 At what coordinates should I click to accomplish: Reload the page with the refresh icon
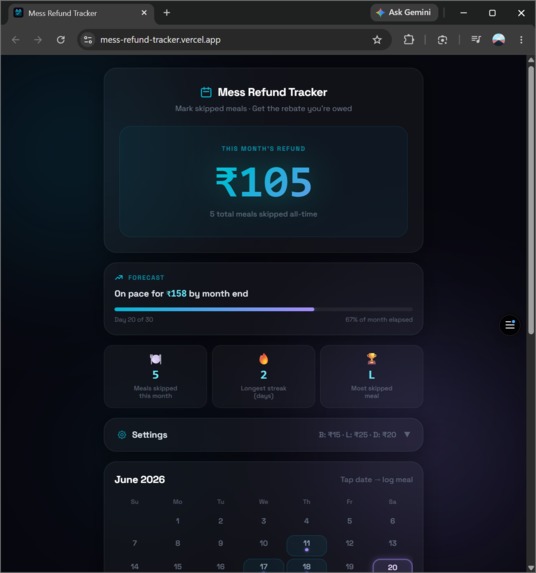tap(61, 40)
